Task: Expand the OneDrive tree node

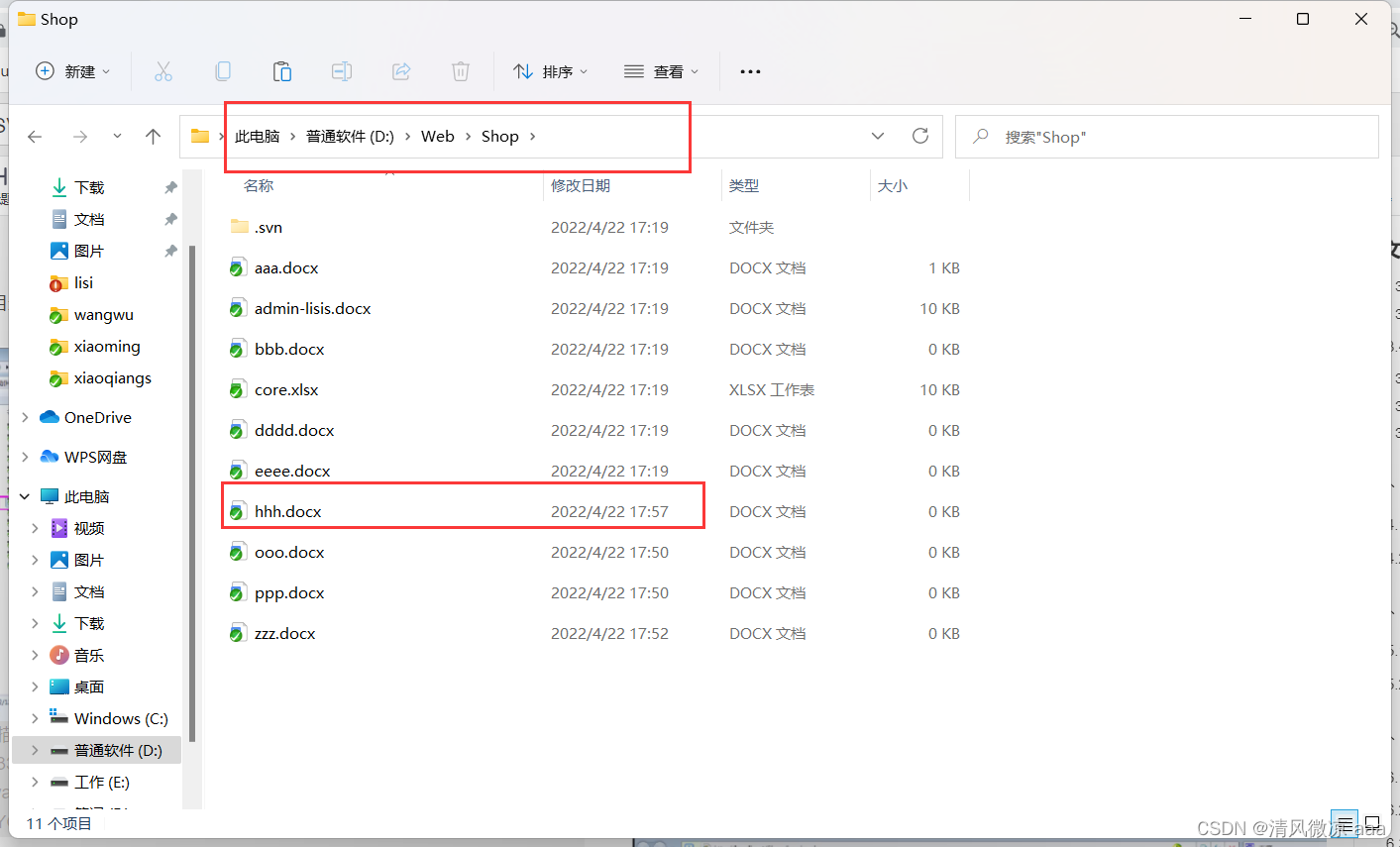Action: (x=25, y=418)
